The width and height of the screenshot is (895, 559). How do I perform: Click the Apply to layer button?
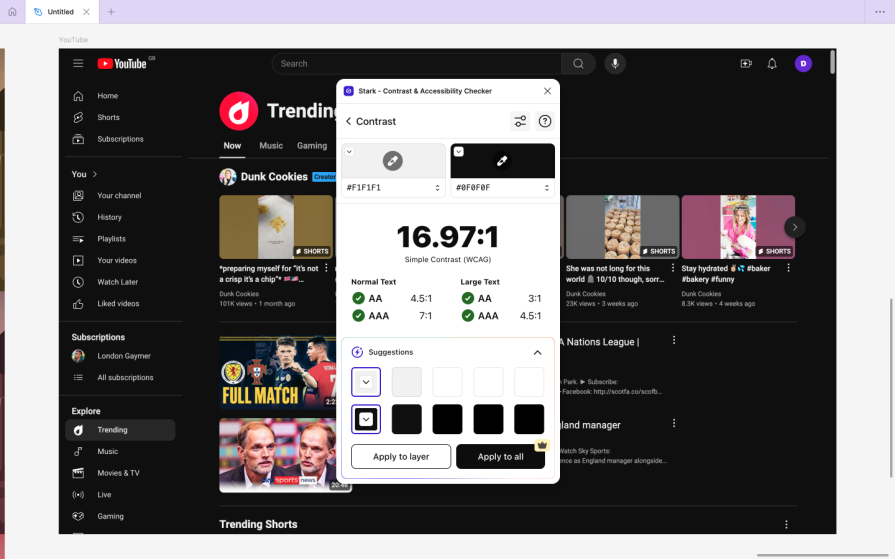click(x=401, y=457)
